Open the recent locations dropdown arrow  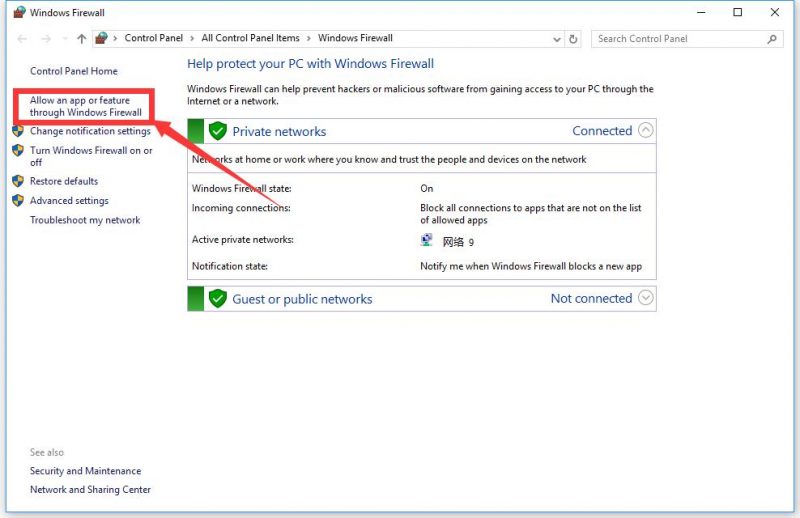[65, 39]
